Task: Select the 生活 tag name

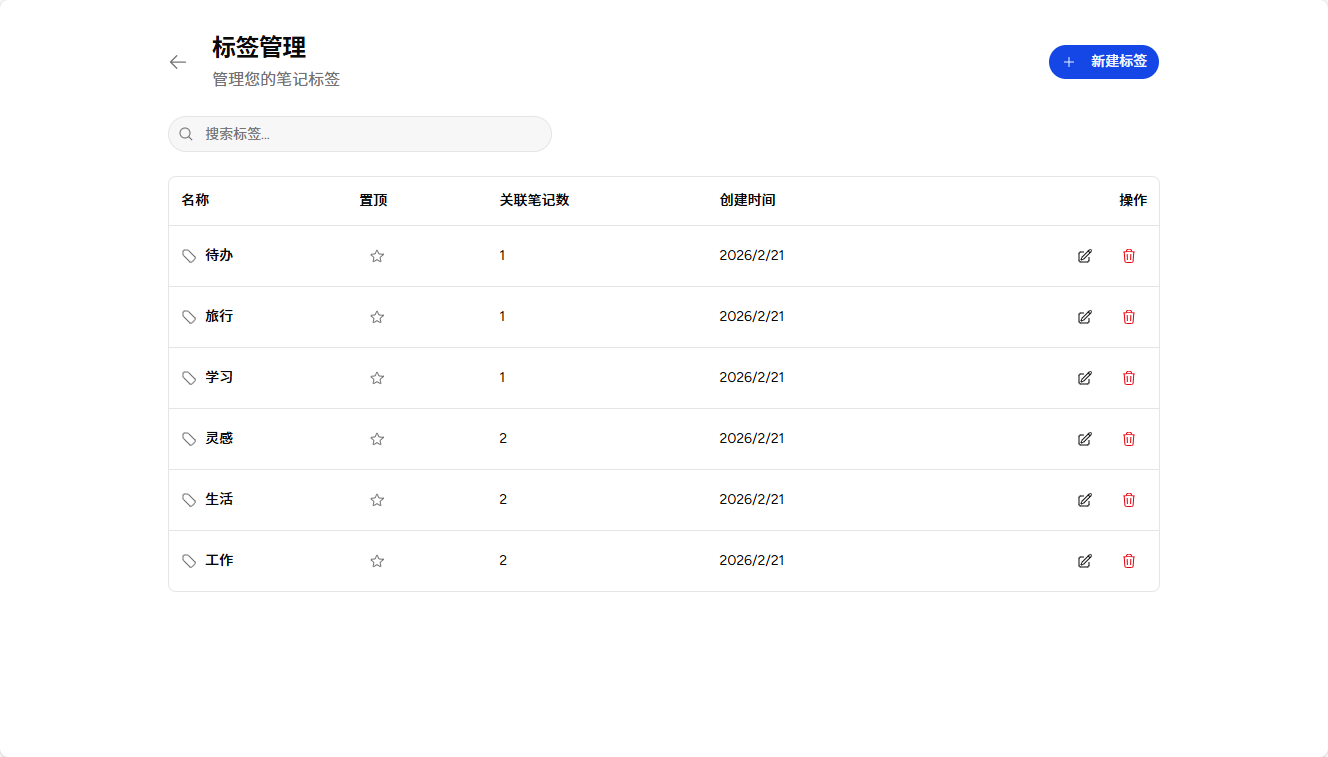Action: coord(219,499)
